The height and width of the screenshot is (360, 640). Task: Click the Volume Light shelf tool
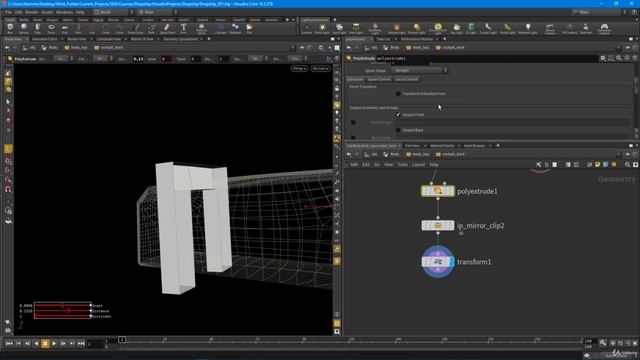pyautogui.click(x=396, y=28)
